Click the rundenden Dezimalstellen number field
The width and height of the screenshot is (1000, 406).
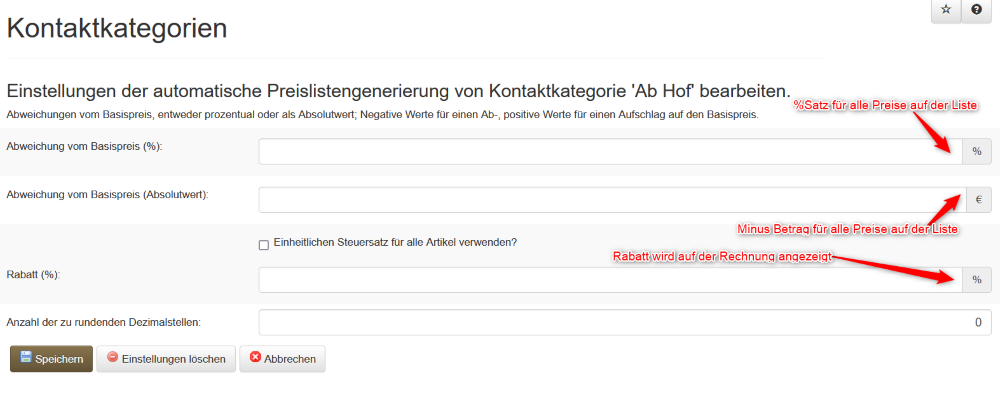pos(624,323)
